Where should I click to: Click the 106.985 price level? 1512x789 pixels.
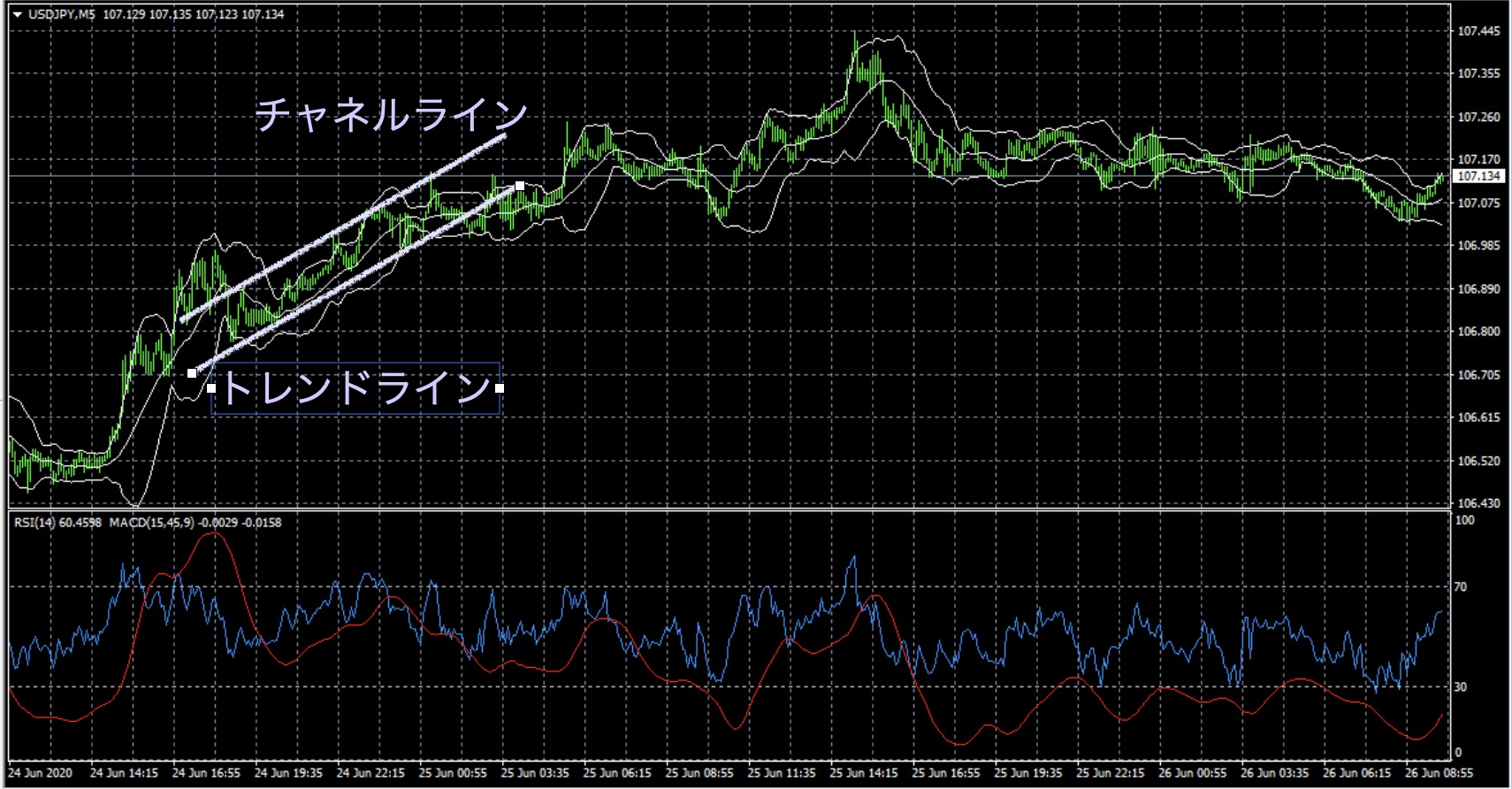point(1478,245)
